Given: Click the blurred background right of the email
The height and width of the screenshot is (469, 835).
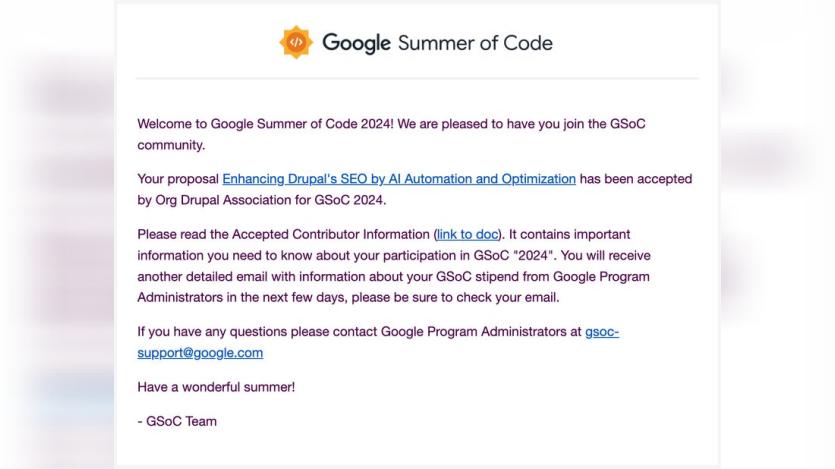Looking at the screenshot, I should coord(777,234).
